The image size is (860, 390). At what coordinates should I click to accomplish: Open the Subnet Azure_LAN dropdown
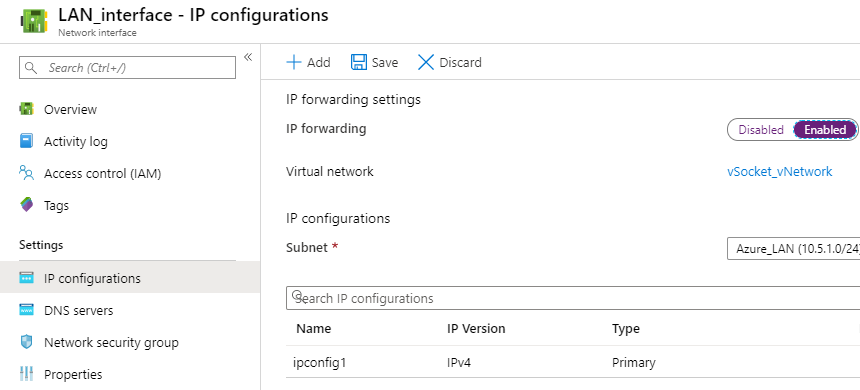[x=793, y=248]
